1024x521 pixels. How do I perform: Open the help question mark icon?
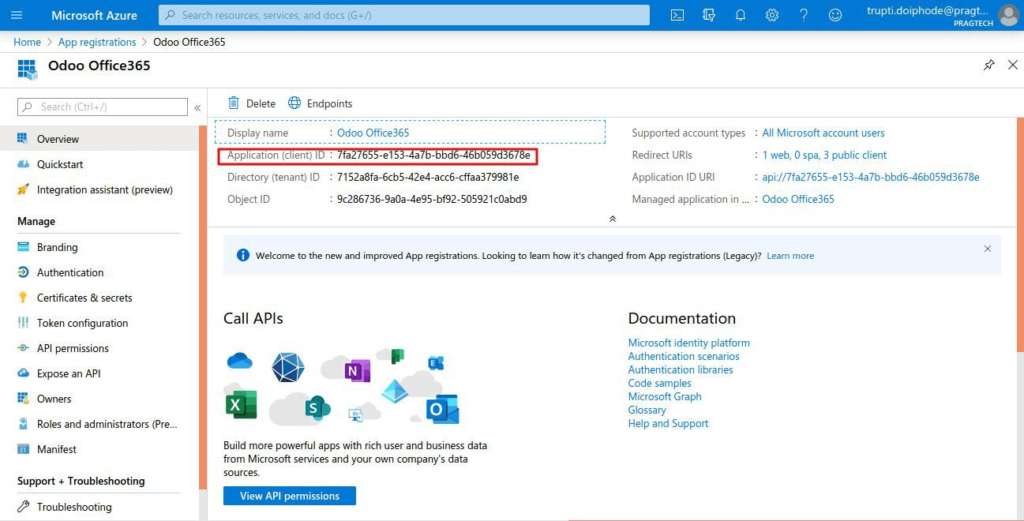803,15
